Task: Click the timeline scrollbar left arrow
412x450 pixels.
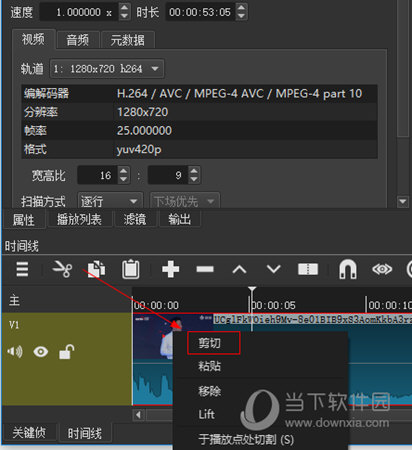Action: [x=138, y=415]
